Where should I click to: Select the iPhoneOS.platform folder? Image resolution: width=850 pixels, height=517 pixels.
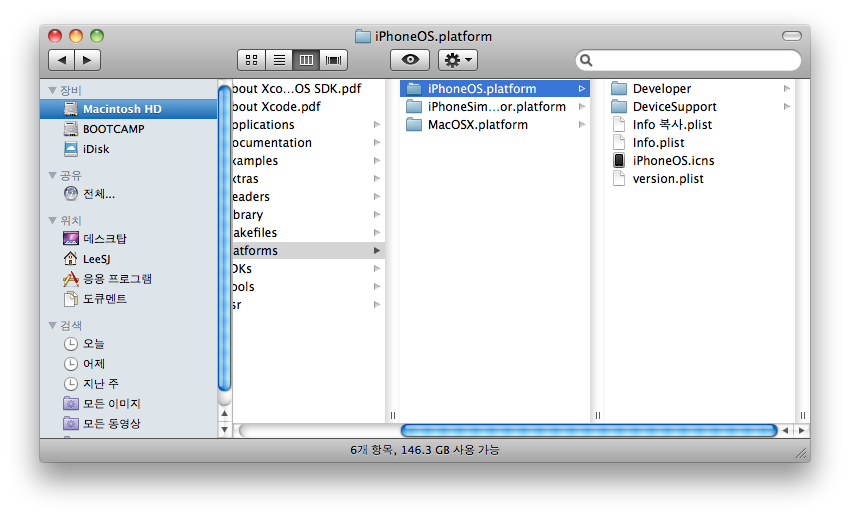click(x=494, y=88)
